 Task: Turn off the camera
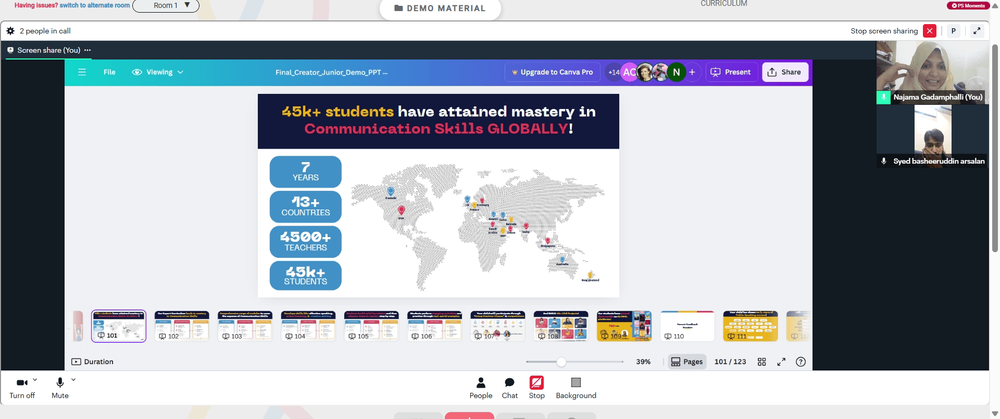(x=22, y=388)
